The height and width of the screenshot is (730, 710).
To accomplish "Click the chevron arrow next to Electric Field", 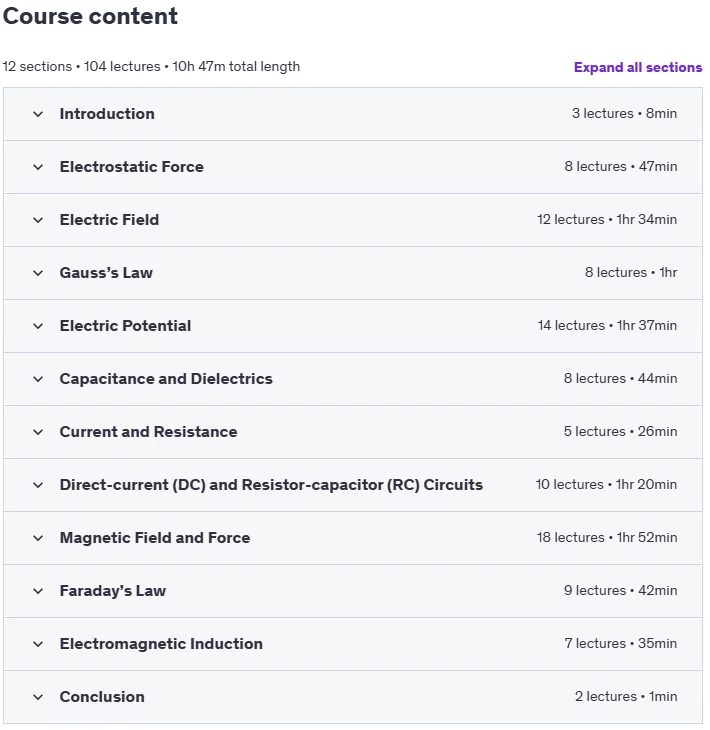I will click(38, 220).
